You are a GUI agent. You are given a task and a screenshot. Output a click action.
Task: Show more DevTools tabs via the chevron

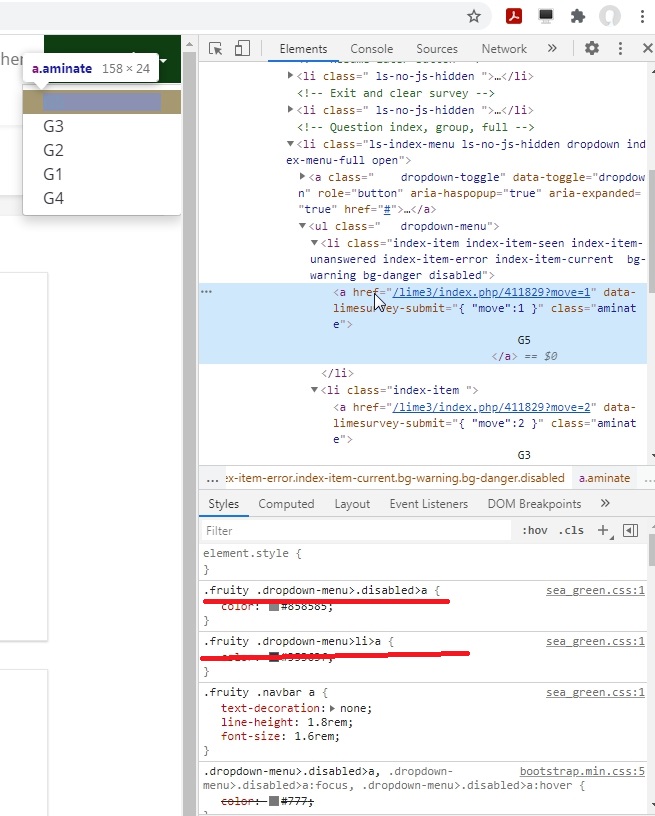click(552, 48)
